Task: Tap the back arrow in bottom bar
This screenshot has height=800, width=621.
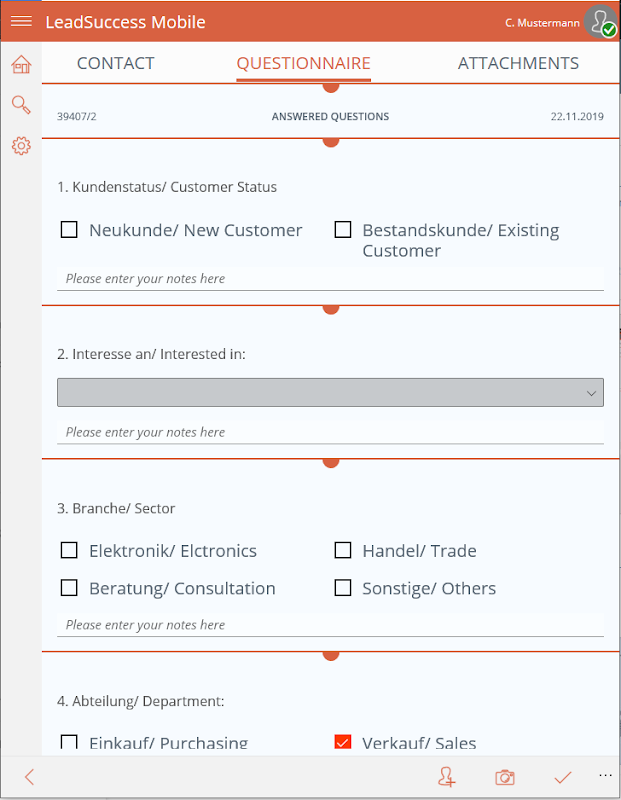Action: point(29,777)
